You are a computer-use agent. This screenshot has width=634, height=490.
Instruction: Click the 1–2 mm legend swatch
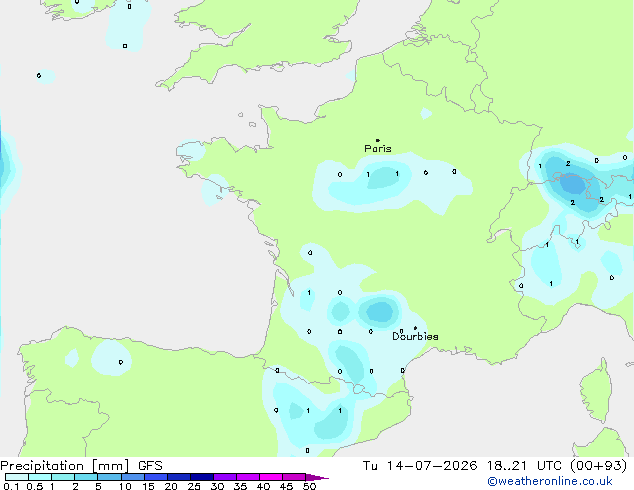63,477
